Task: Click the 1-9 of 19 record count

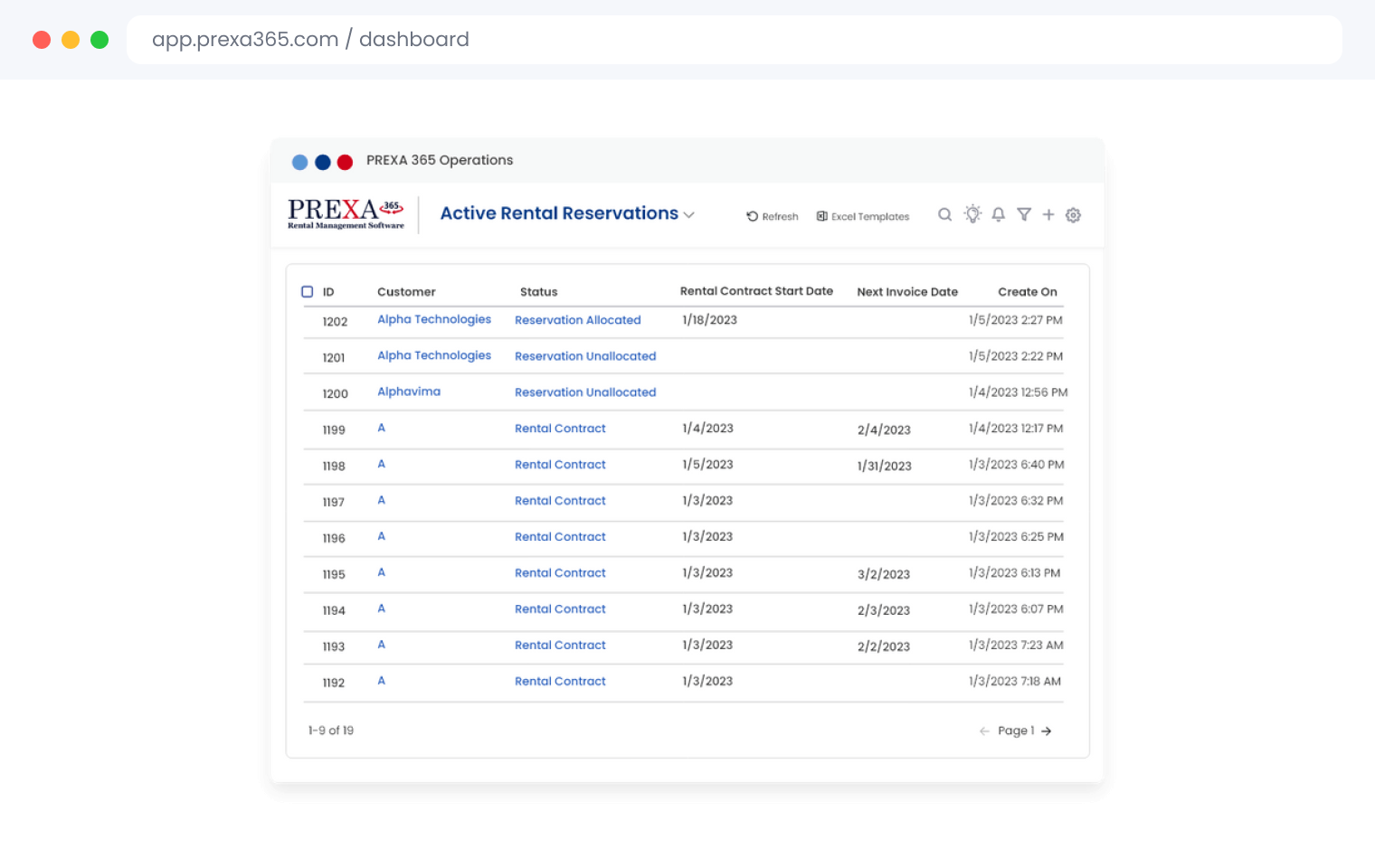Action: 331,731
